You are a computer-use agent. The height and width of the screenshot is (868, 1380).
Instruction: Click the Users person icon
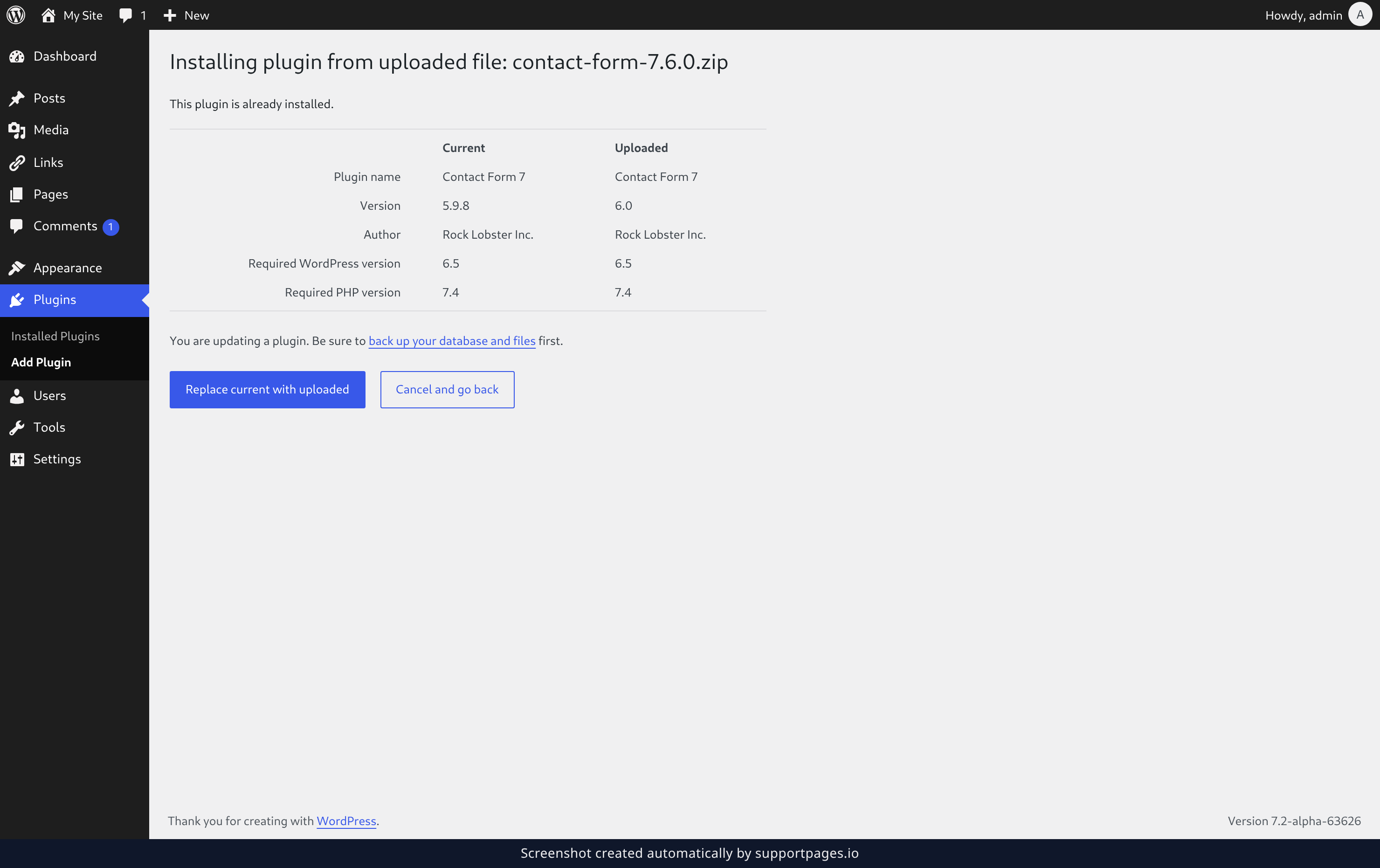pos(17,395)
